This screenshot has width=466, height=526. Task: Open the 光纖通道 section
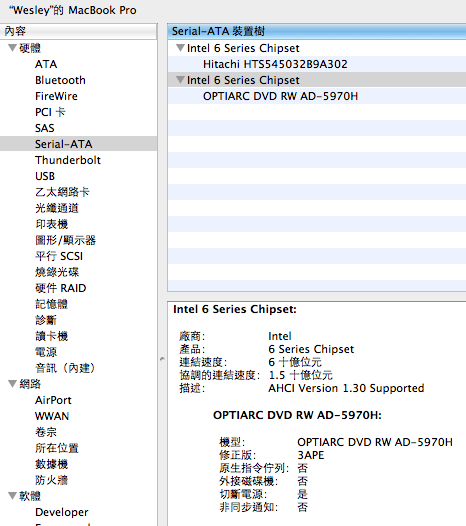[57, 208]
